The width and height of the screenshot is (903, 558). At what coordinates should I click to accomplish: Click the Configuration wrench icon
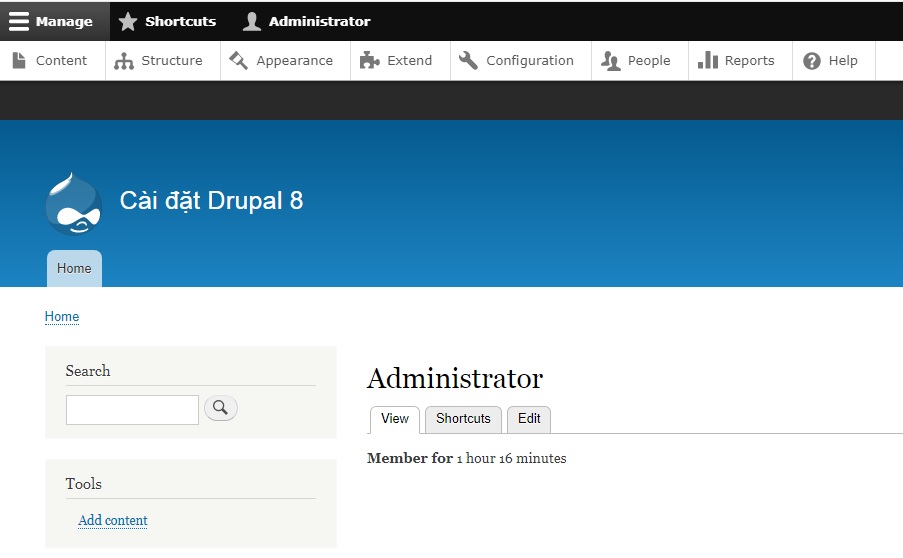tap(468, 60)
